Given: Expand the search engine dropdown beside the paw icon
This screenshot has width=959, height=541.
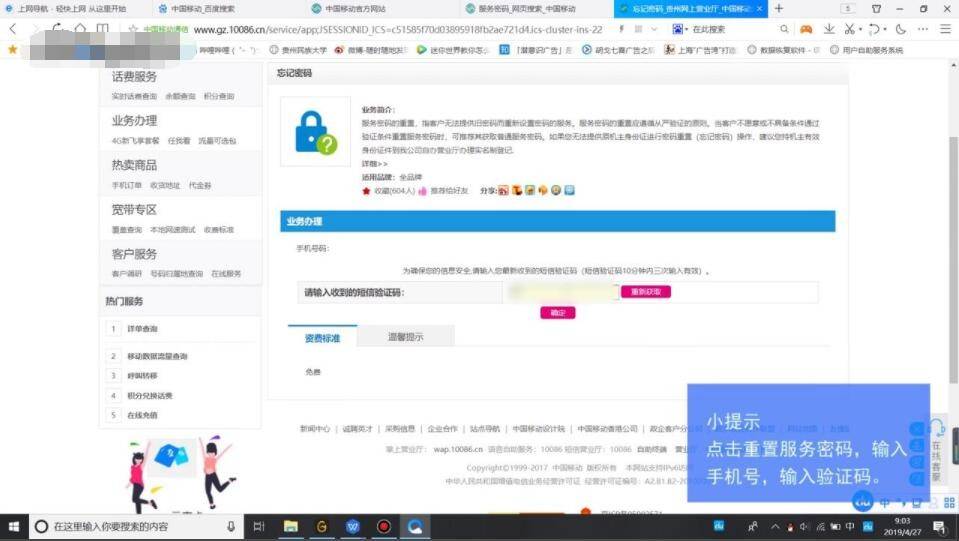Looking at the screenshot, I should pyautogui.click(x=686, y=29).
